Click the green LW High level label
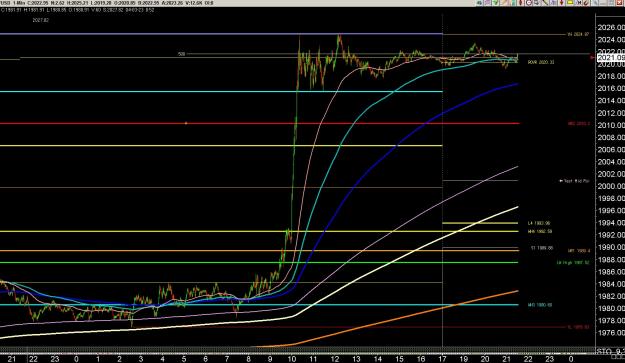The image size is (625, 363). [573, 263]
